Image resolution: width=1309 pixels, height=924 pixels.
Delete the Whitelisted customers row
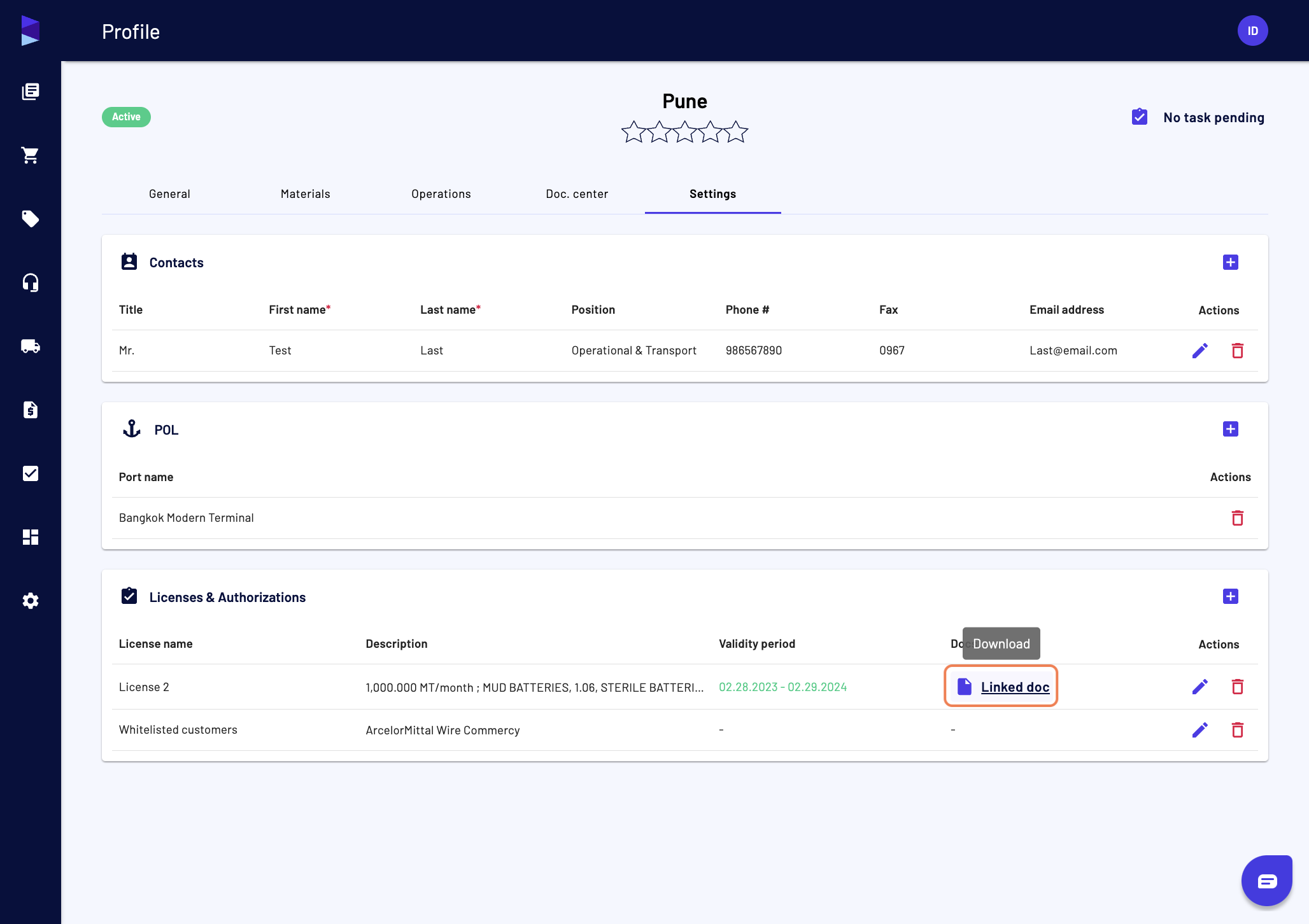click(1237, 730)
